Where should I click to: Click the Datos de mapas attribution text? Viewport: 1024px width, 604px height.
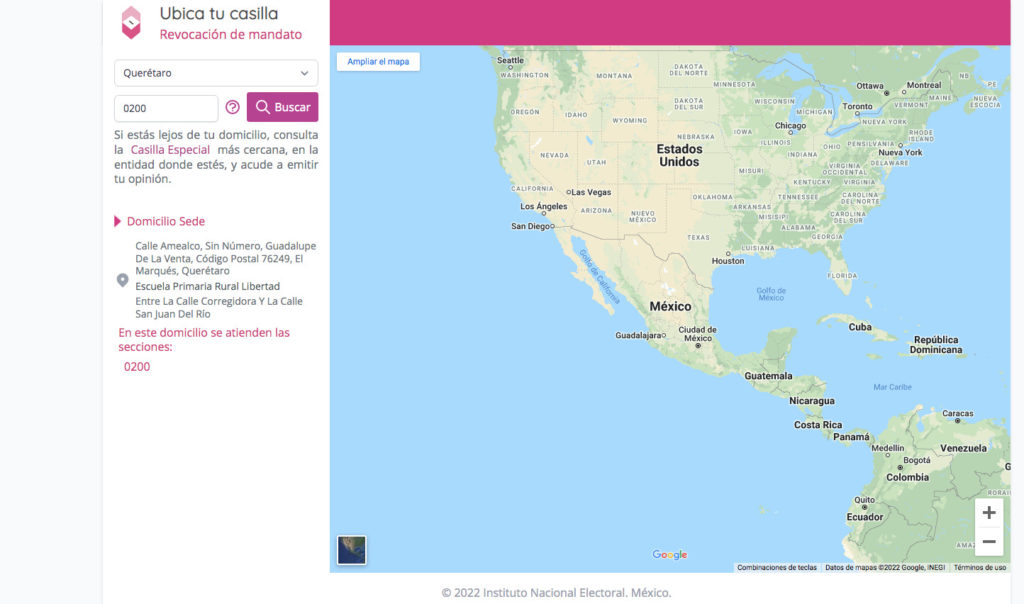coord(885,567)
